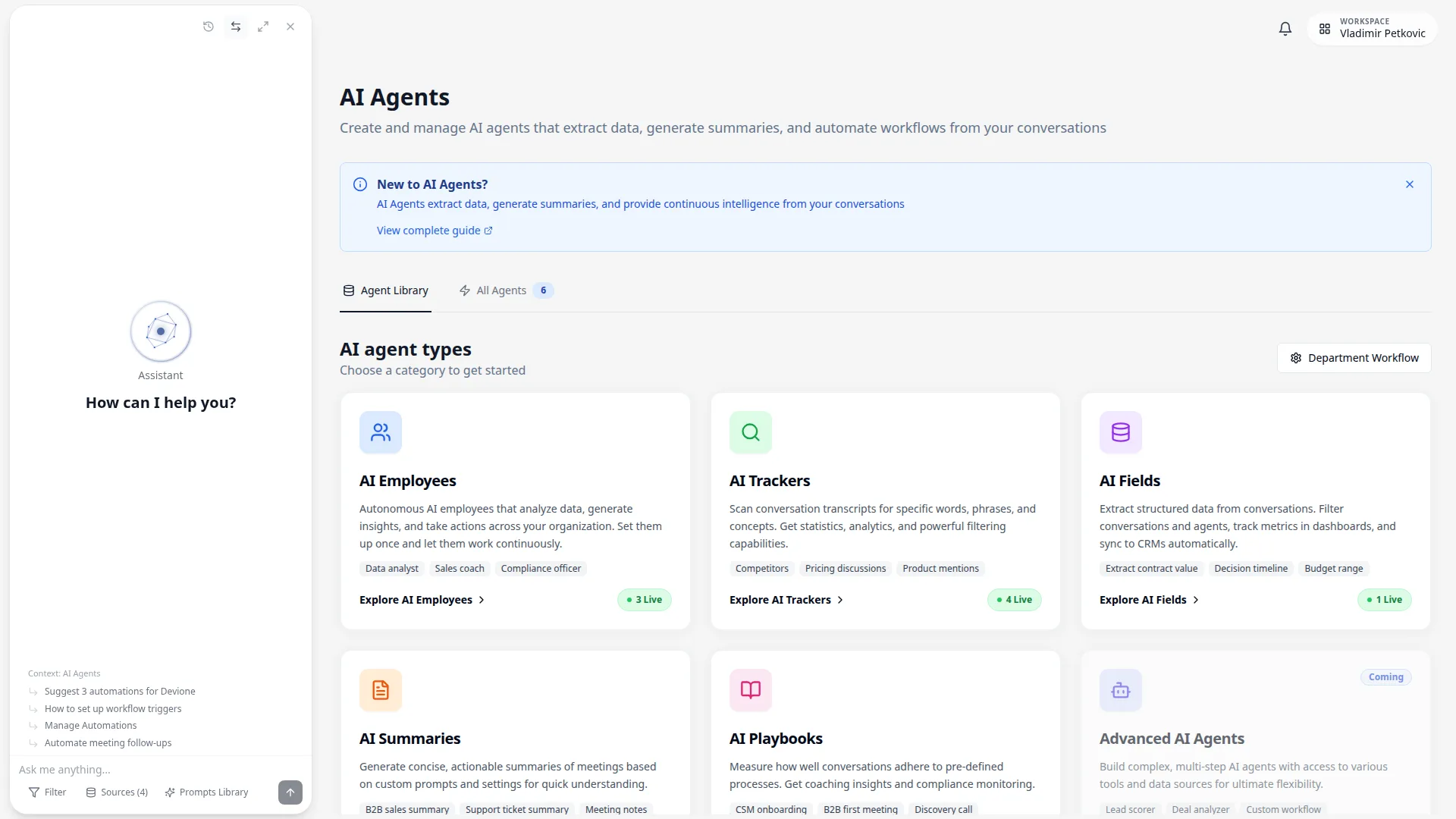Click the Product mentions tag

[x=940, y=569]
